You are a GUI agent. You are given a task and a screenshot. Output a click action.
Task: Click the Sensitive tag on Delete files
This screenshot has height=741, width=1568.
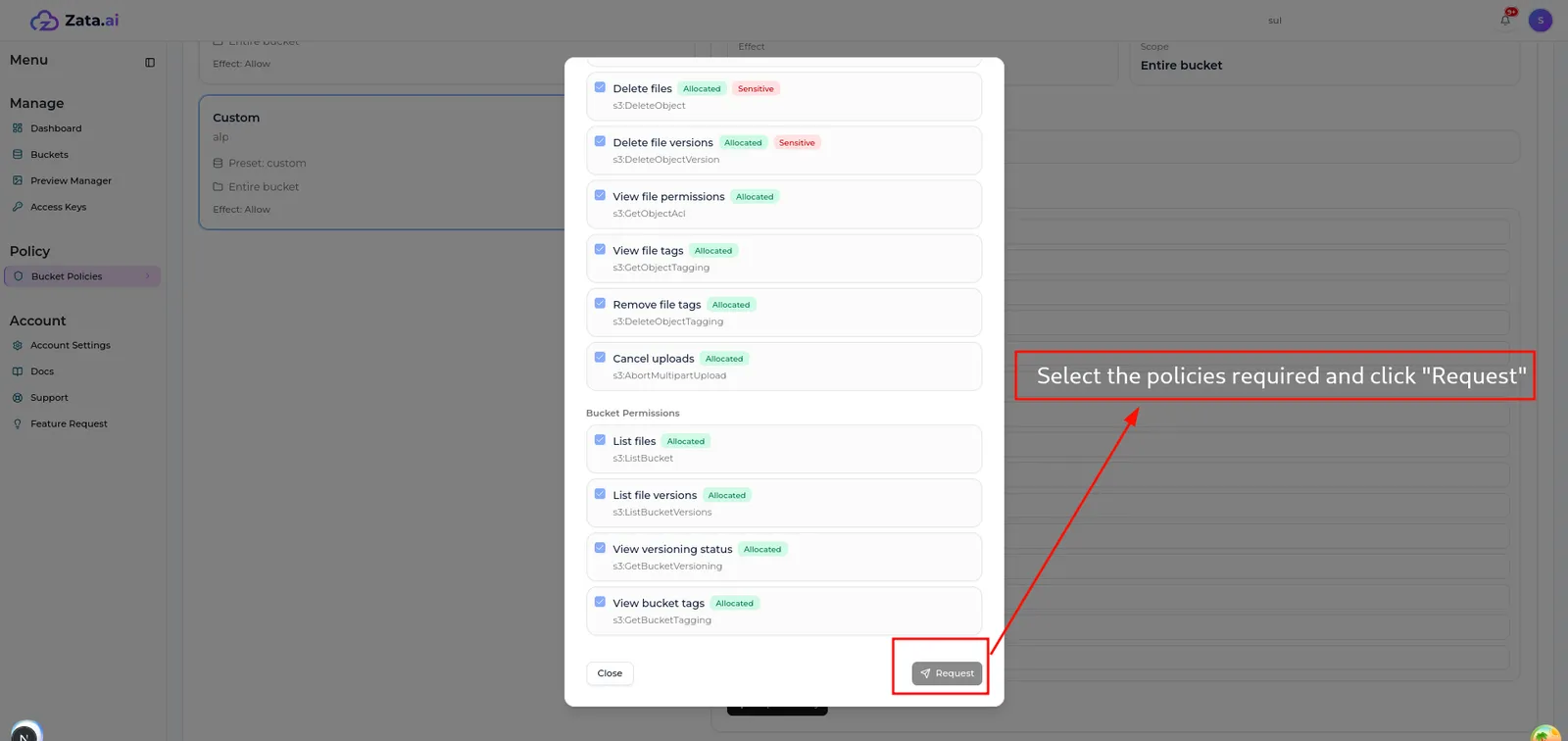pos(756,89)
